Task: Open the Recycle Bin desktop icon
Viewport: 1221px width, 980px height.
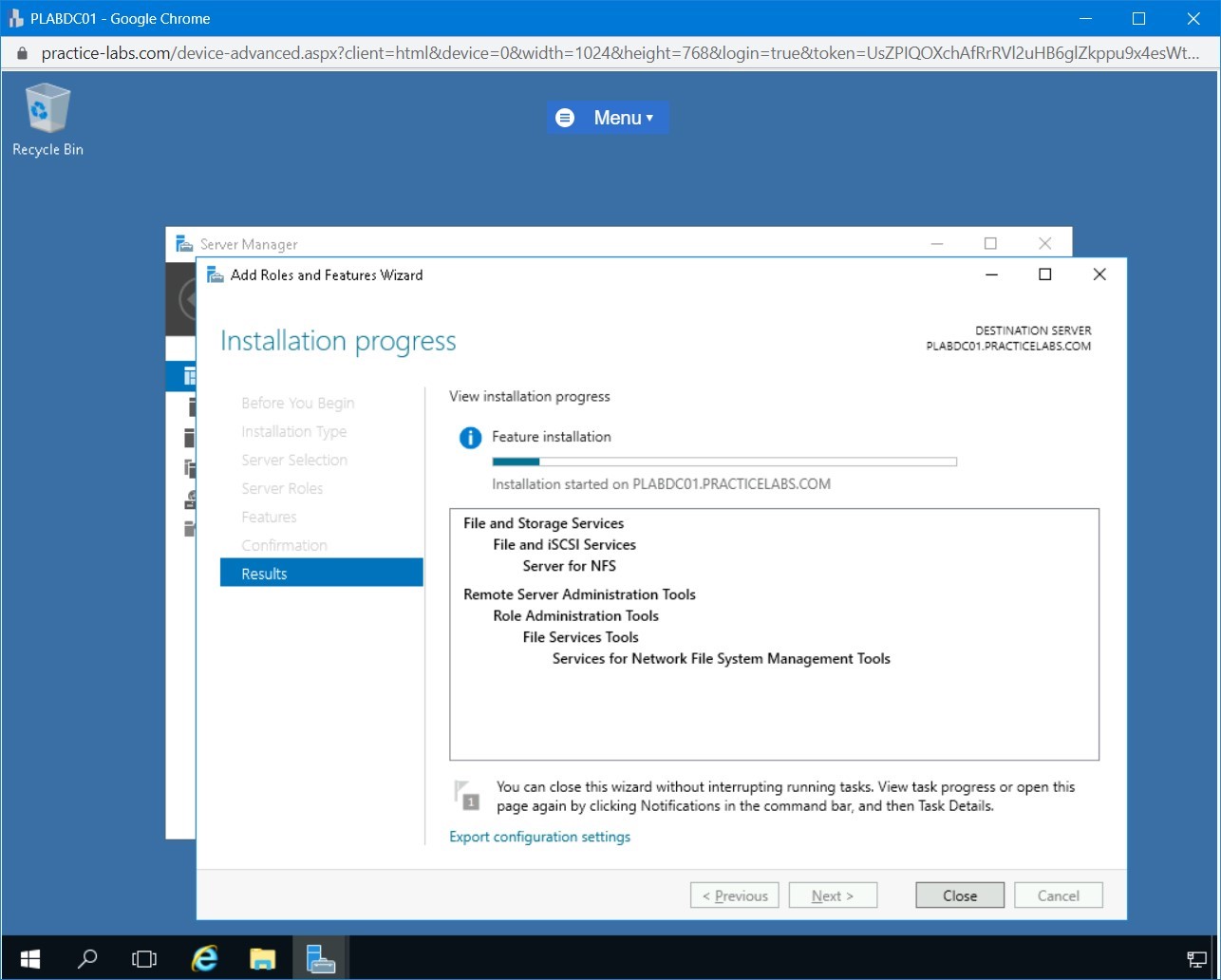Action: pos(47,120)
